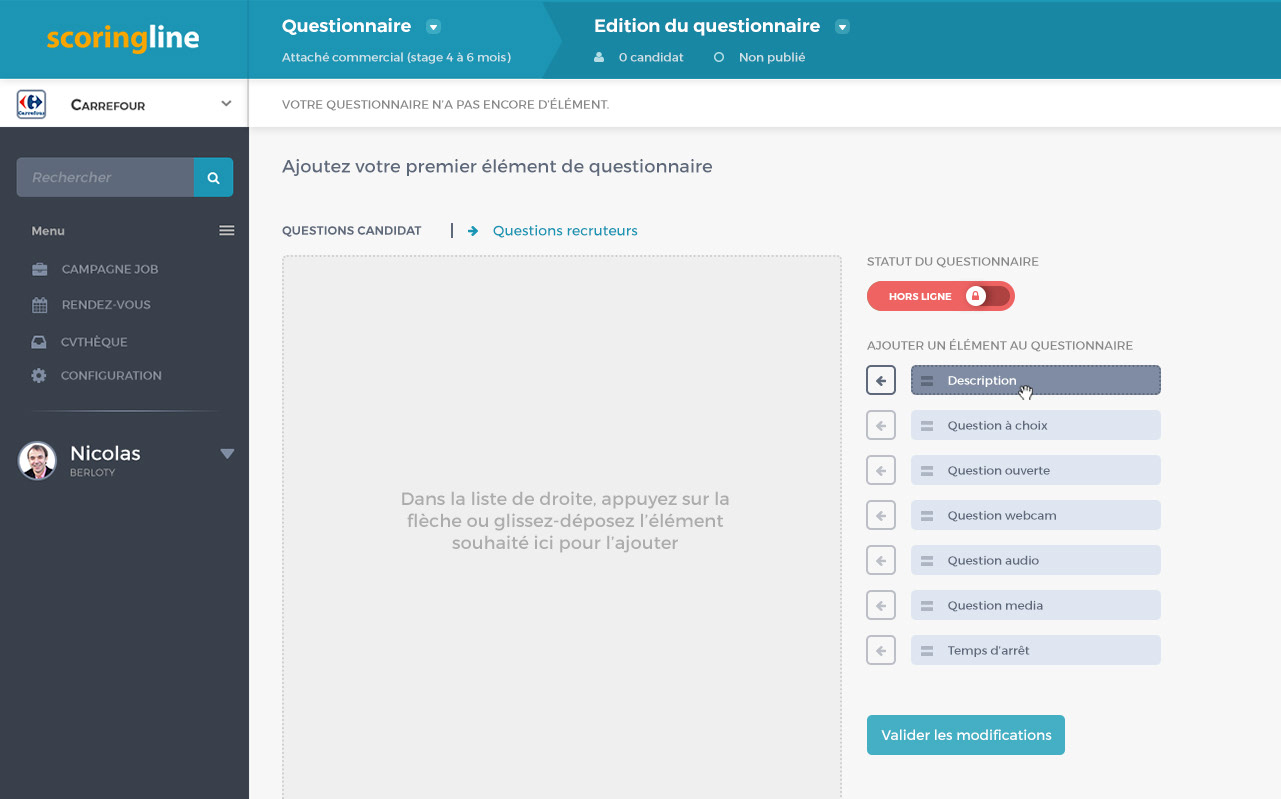Select the Question media element label

tap(995, 606)
